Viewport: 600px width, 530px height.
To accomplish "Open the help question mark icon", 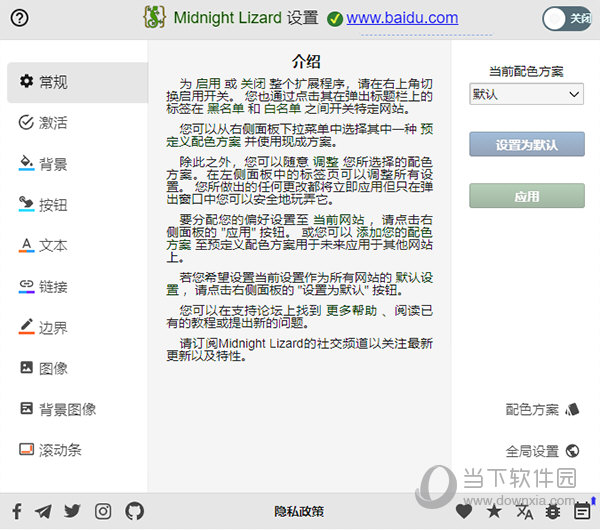I will [x=20, y=18].
